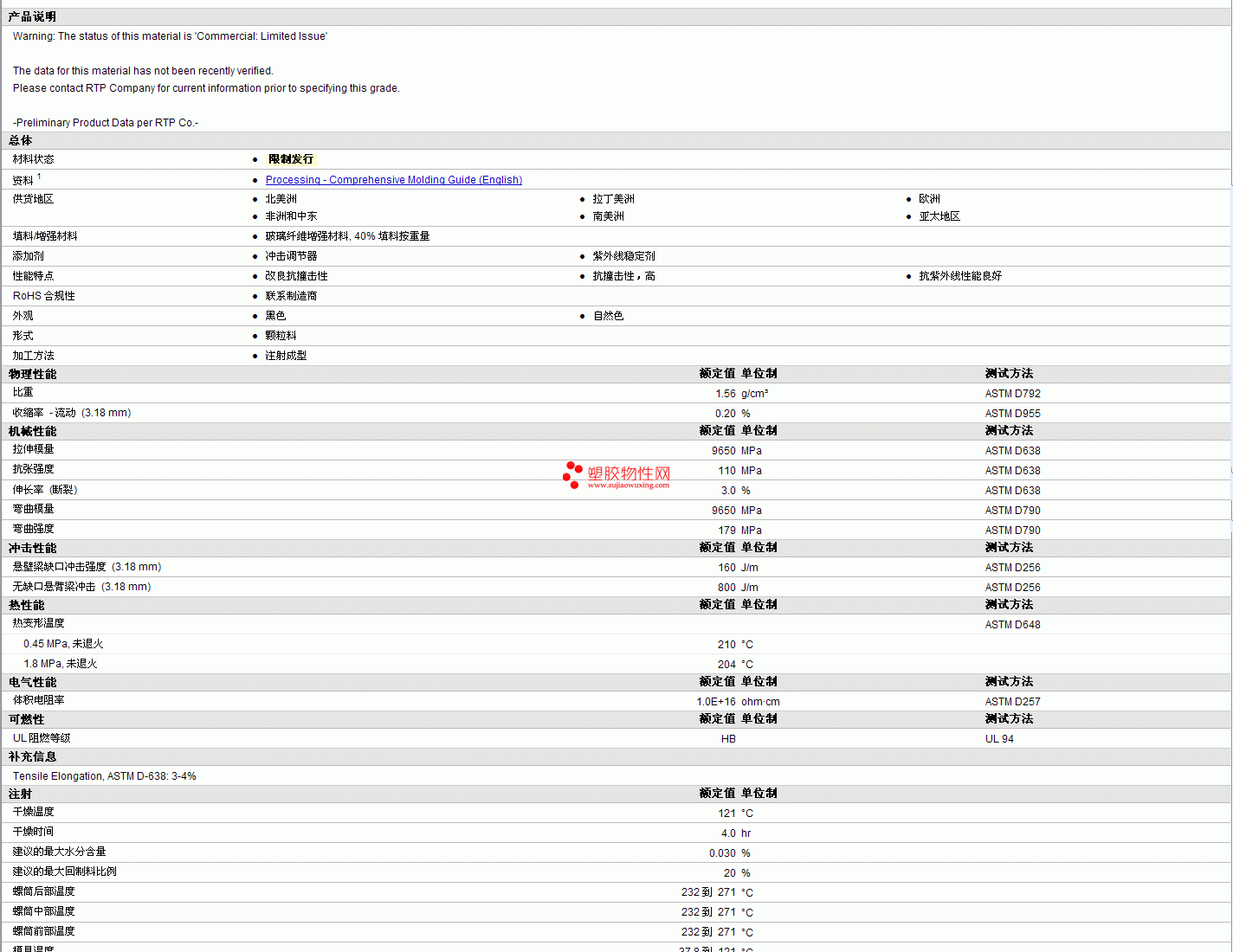The height and width of the screenshot is (952, 1233).
Task: Select the highlighted 限制发行 status text
Action: pyautogui.click(x=291, y=159)
